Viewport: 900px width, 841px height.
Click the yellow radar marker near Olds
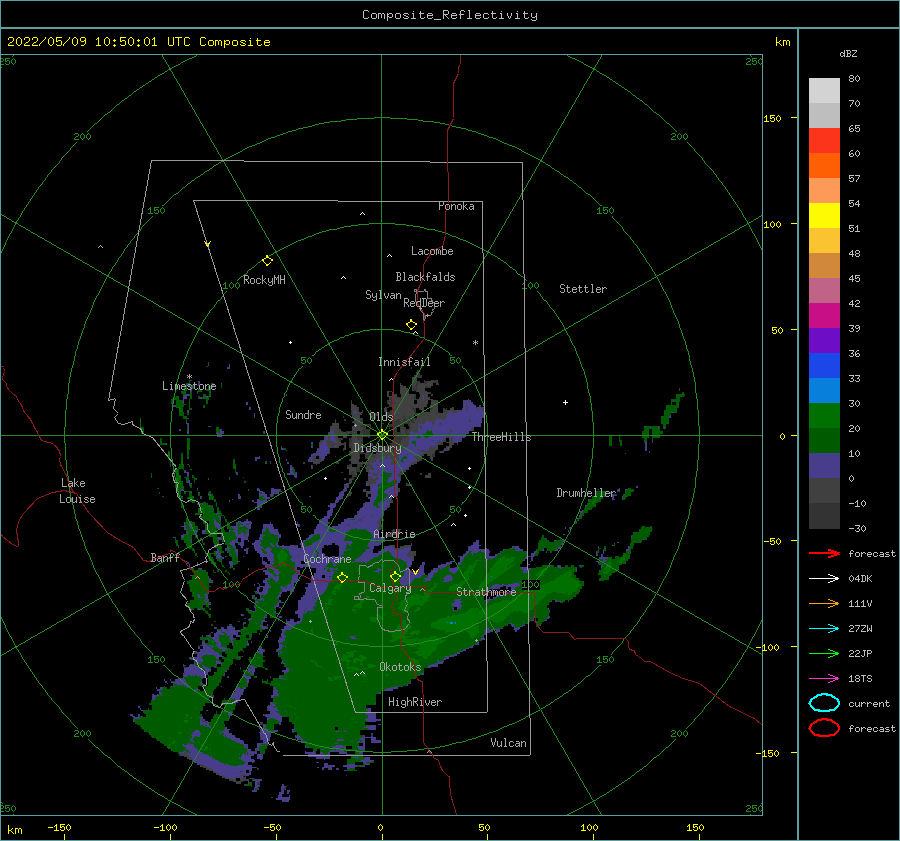382,435
